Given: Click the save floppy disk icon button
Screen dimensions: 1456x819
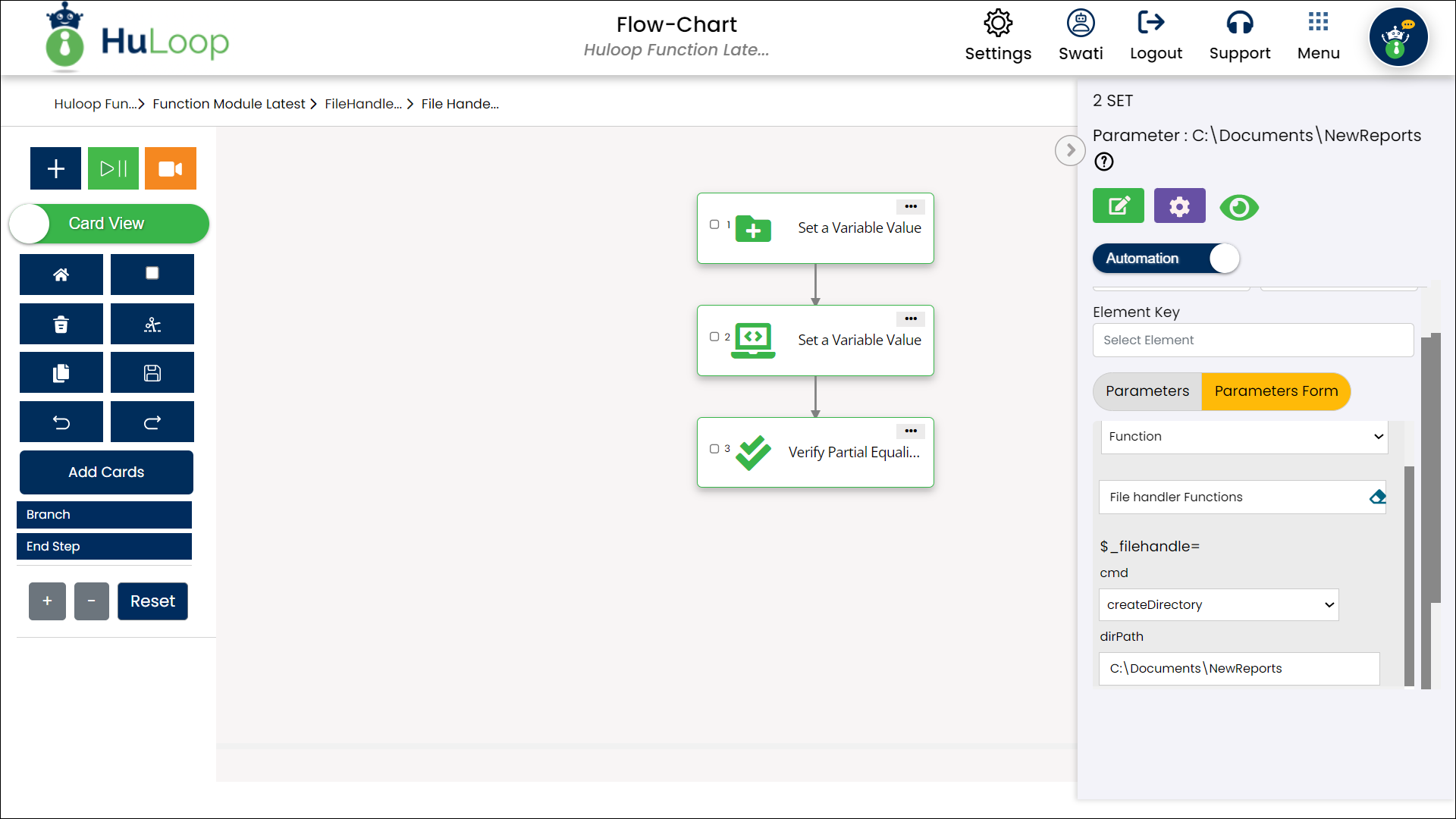Looking at the screenshot, I should (152, 372).
